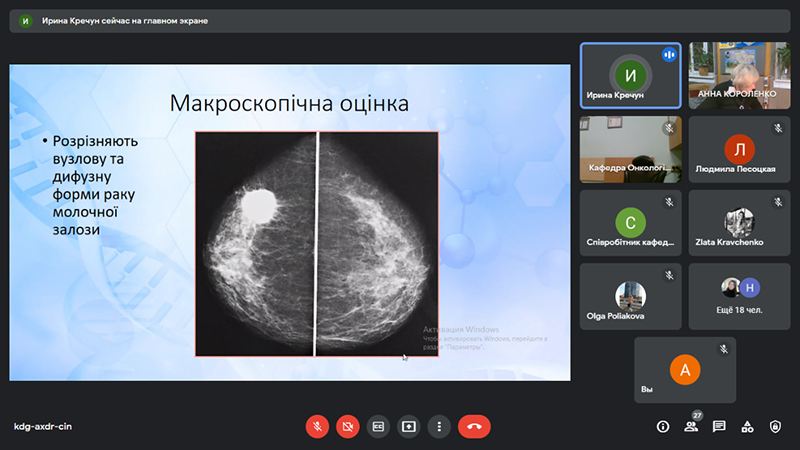This screenshot has width=800, height=450.
Task: Click the mammogram image on slide
Action: [x=316, y=244]
